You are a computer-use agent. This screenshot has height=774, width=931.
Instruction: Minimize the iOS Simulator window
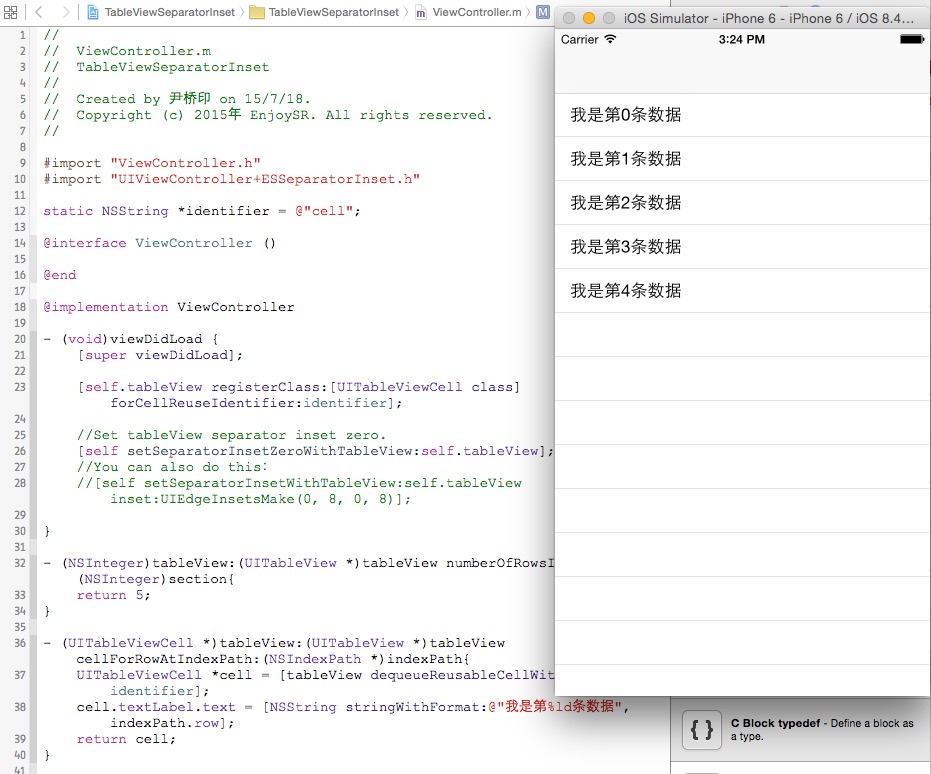click(588, 18)
